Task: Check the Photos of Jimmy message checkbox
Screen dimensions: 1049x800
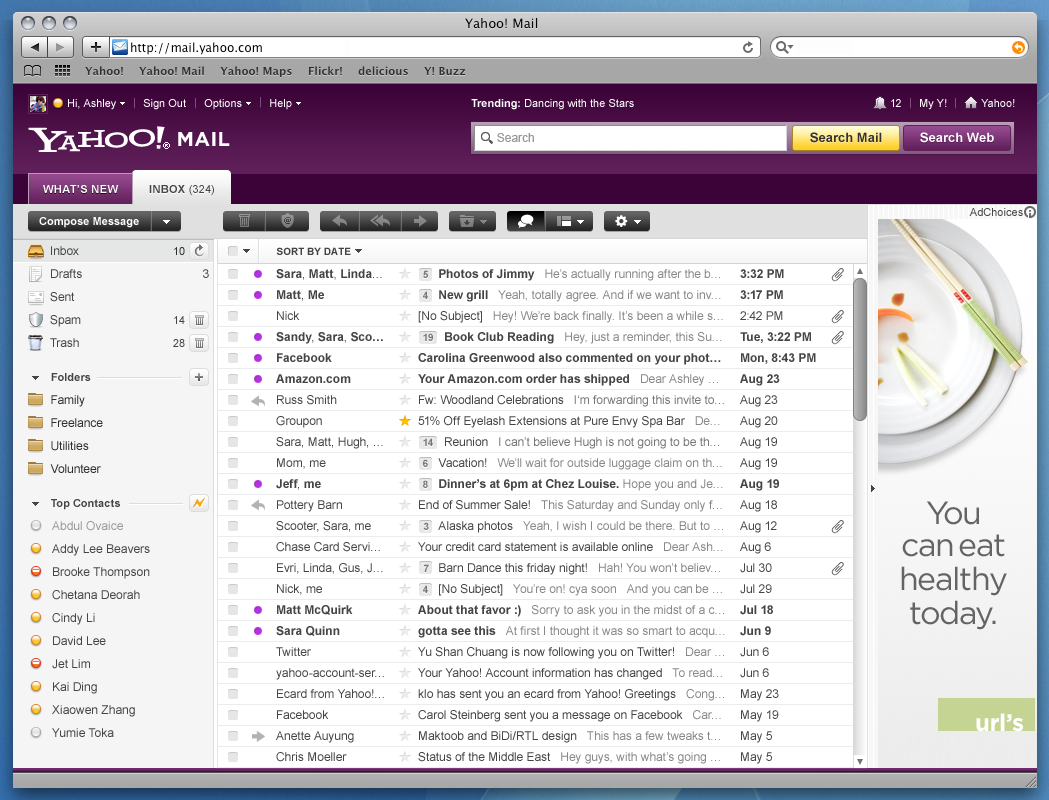Action: coord(233,274)
